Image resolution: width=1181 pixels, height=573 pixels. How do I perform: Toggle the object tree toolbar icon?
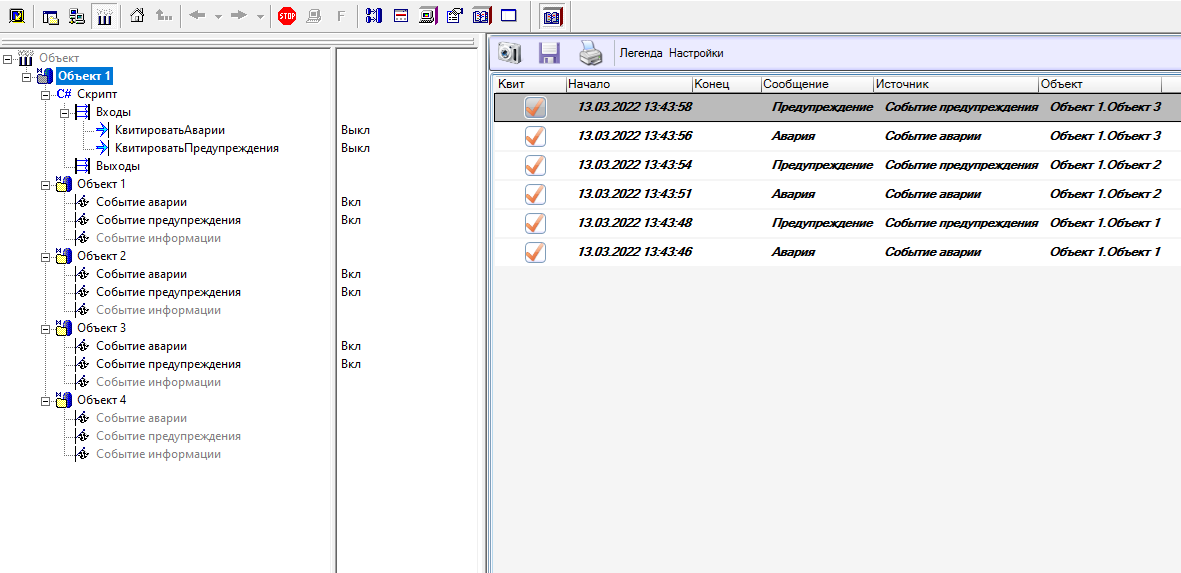coord(103,16)
